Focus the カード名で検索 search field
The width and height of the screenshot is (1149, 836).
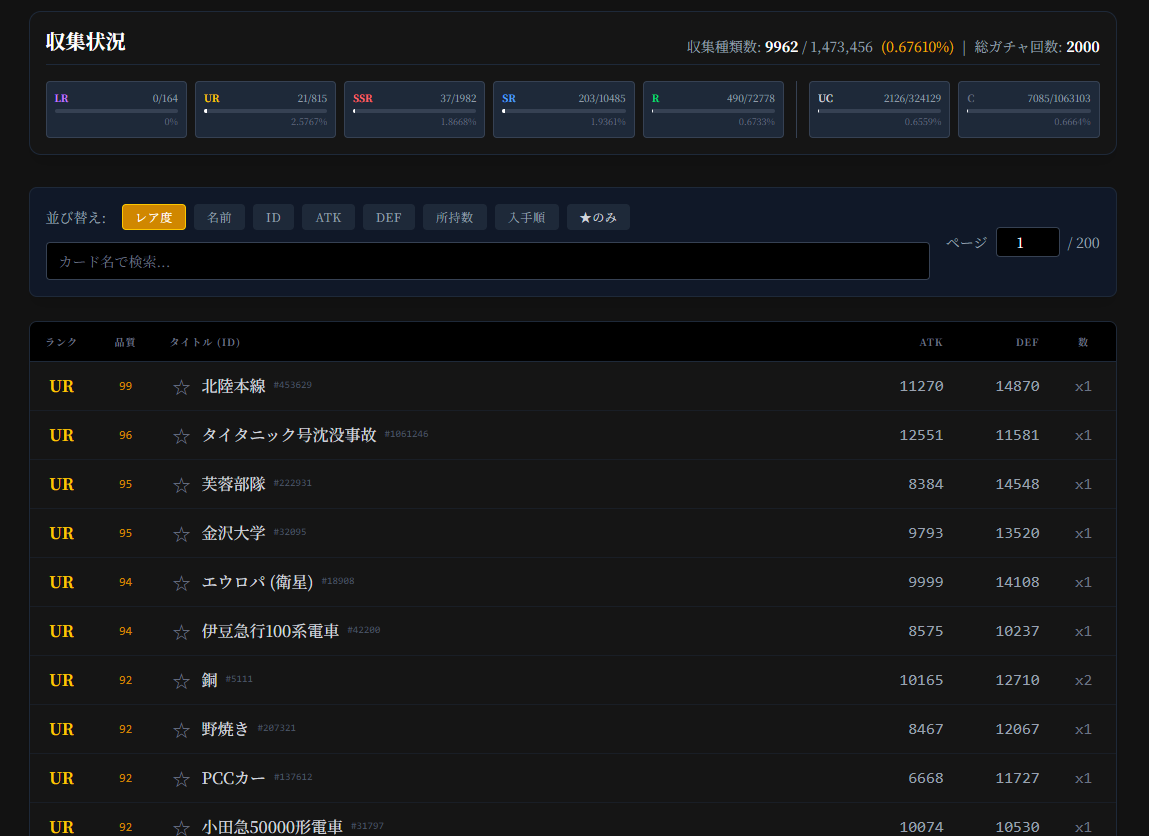(487, 261)
